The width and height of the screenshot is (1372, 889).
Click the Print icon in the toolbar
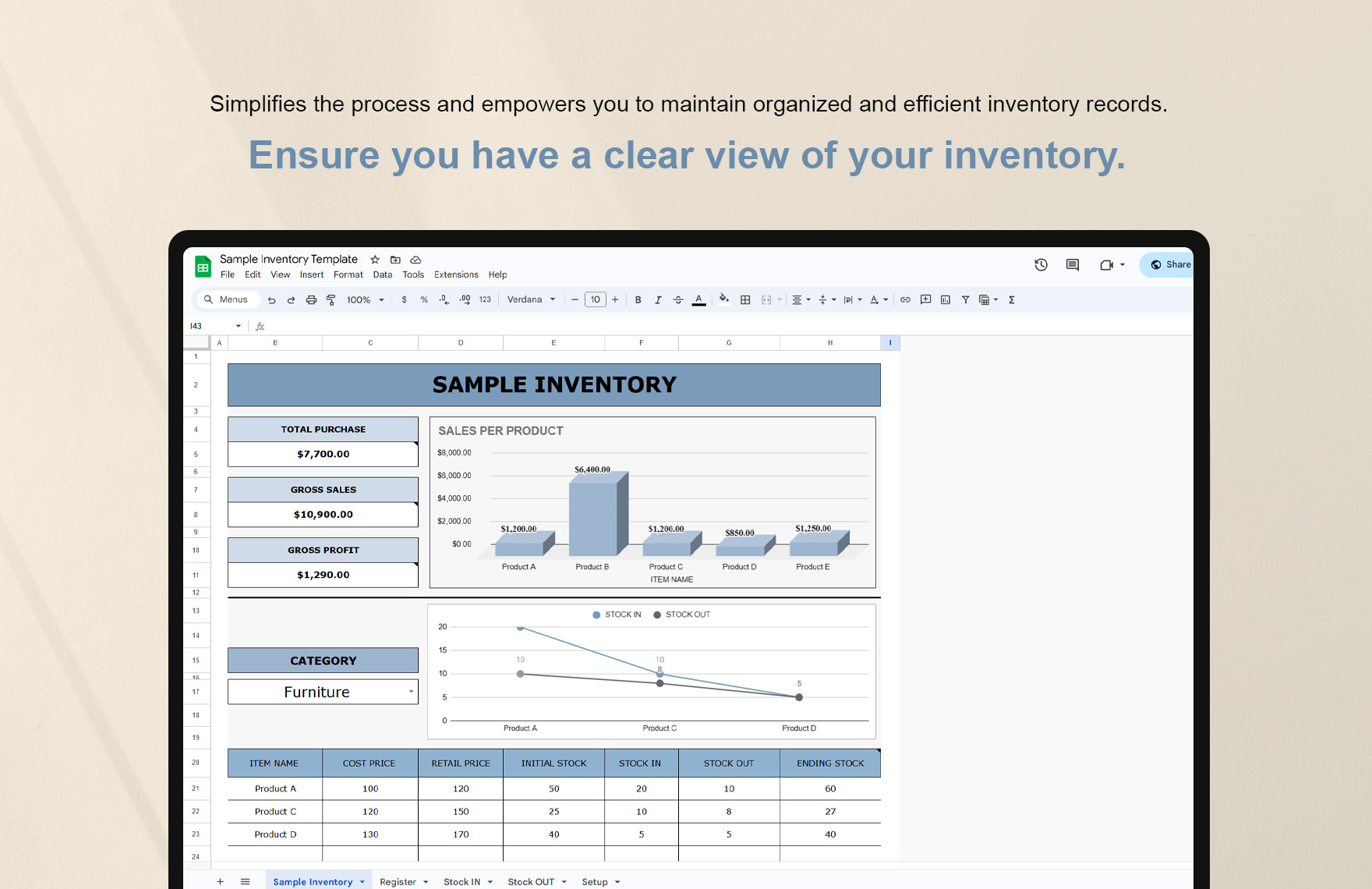(x=310, y=299)
